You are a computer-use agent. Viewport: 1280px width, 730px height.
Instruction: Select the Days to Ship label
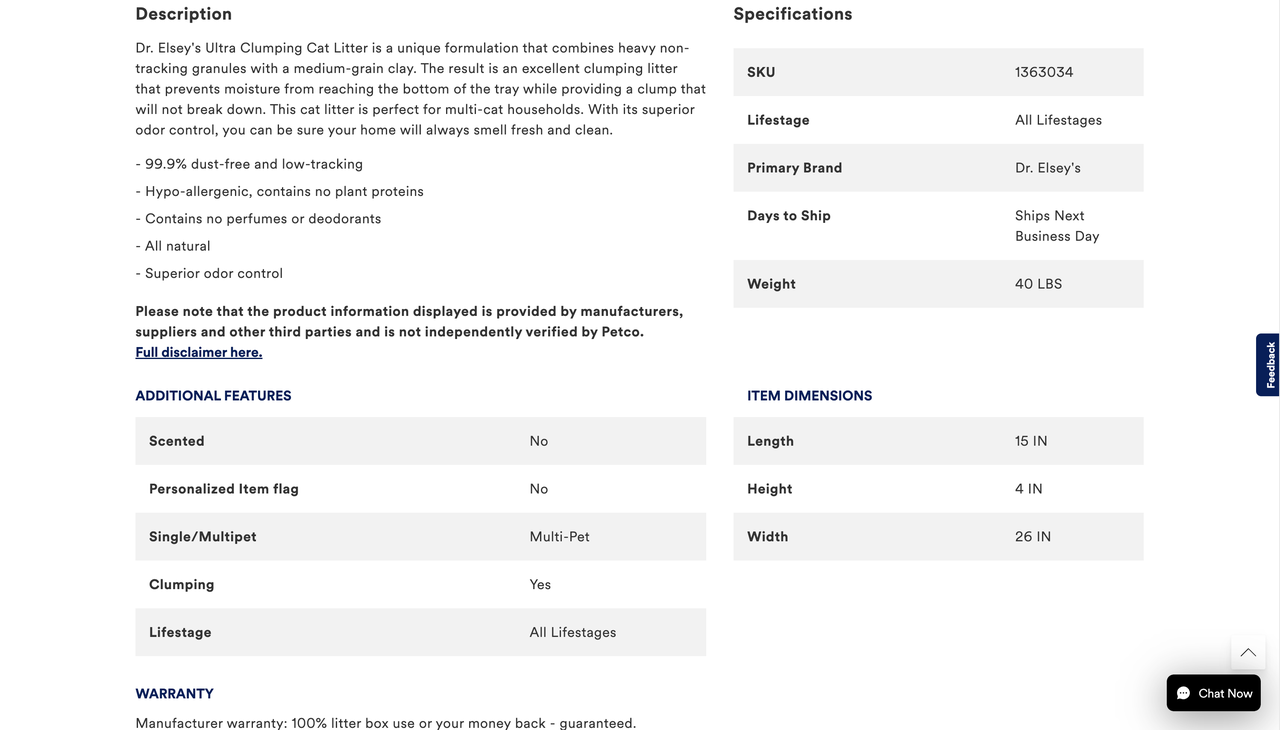tap(789, 216)
